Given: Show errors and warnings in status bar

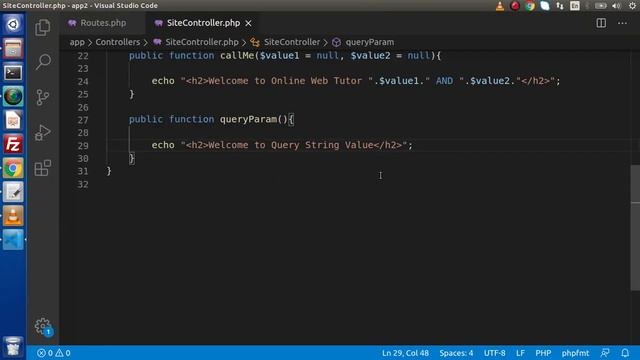Looking at the screenshot, I should click(x=53, y=353).
